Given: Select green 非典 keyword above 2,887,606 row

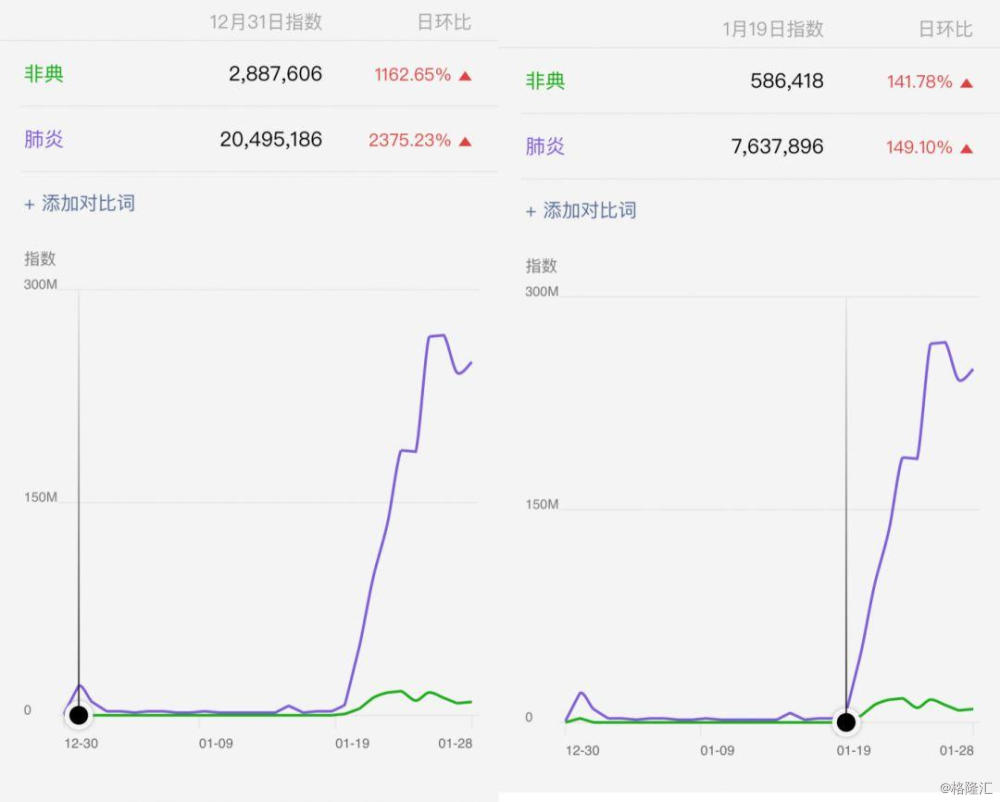Looking at the screenshot, I should tap(44, 74).
